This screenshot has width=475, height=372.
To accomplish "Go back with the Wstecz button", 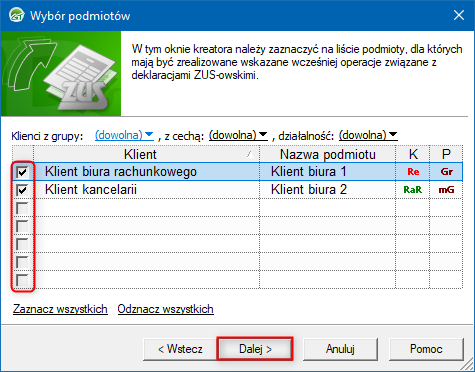I will 180,349.
